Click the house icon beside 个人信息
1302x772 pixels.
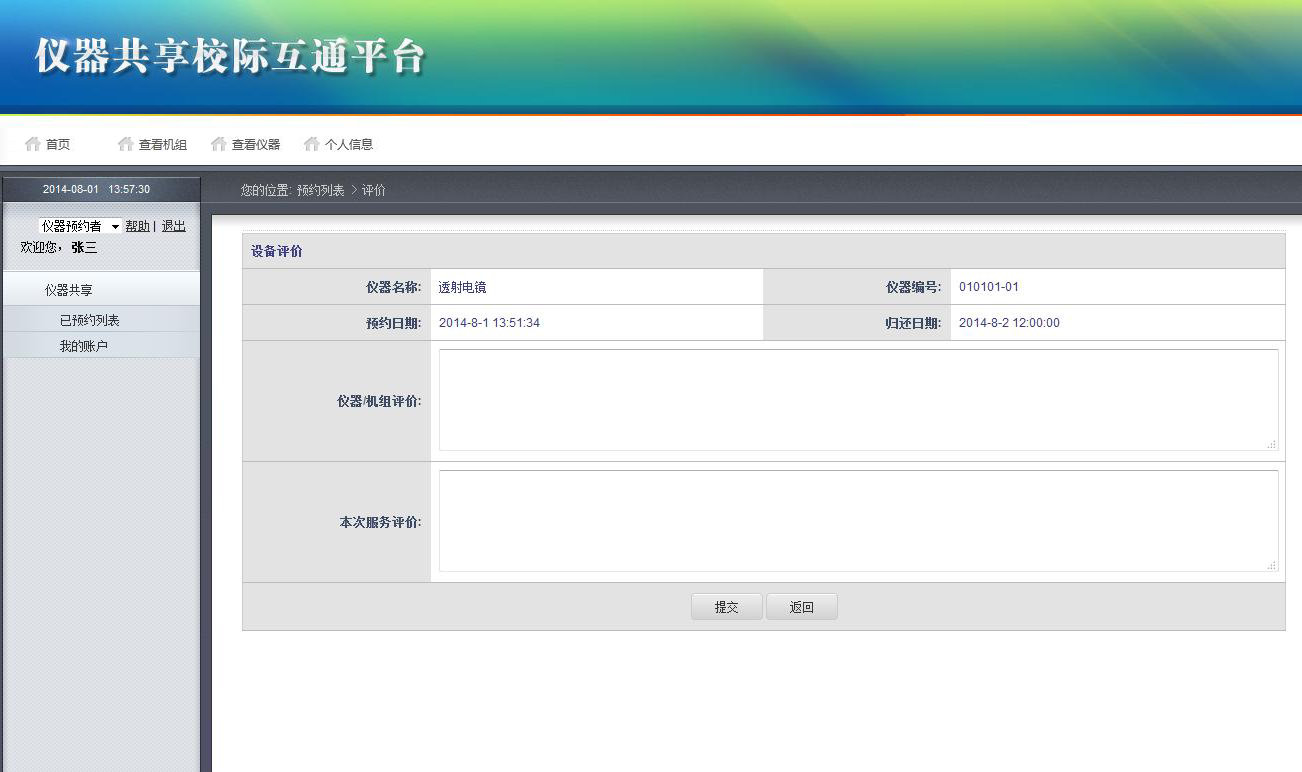pyautogui.click(x=312, y=144)
